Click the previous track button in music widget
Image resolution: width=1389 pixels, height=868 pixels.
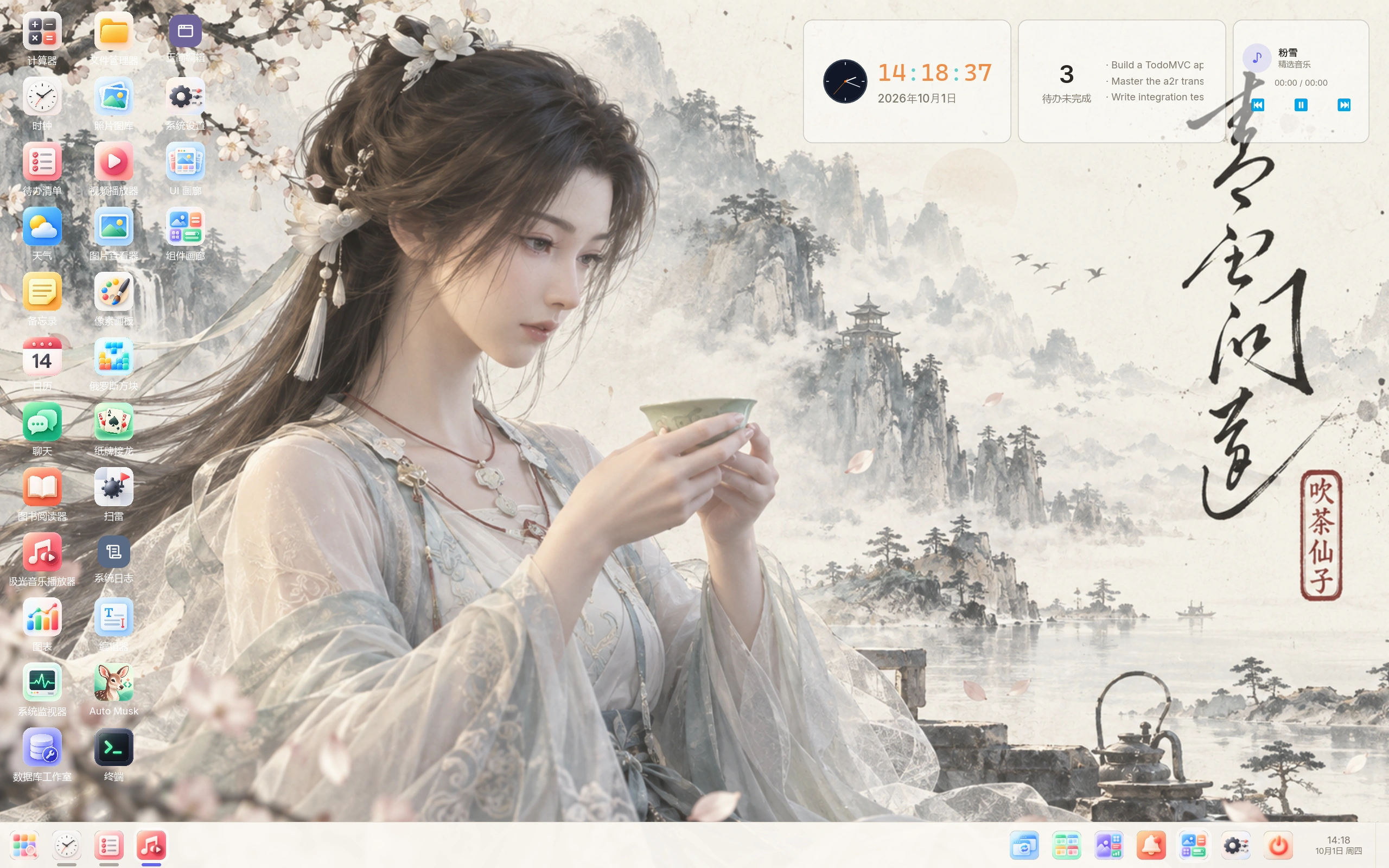[x=1258, y=105]
